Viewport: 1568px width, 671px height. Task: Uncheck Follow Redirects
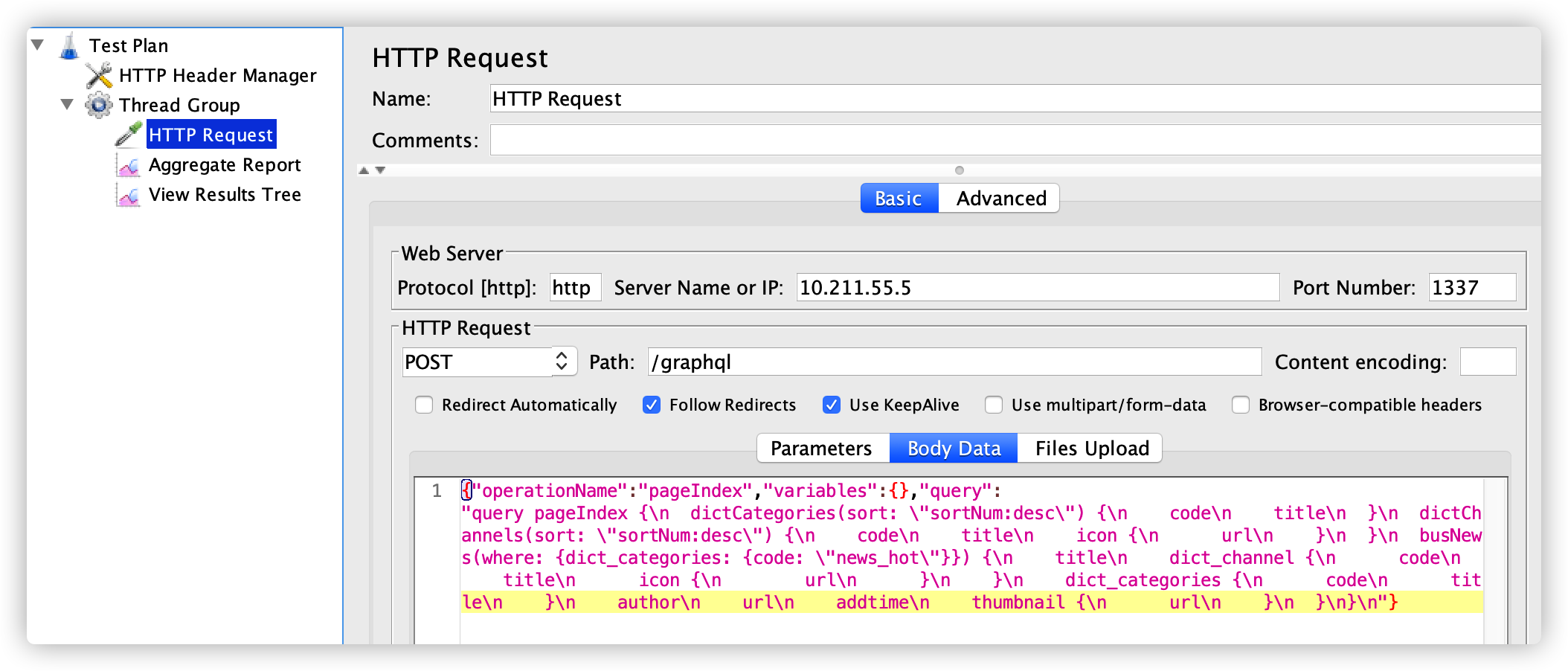point(652,405)
